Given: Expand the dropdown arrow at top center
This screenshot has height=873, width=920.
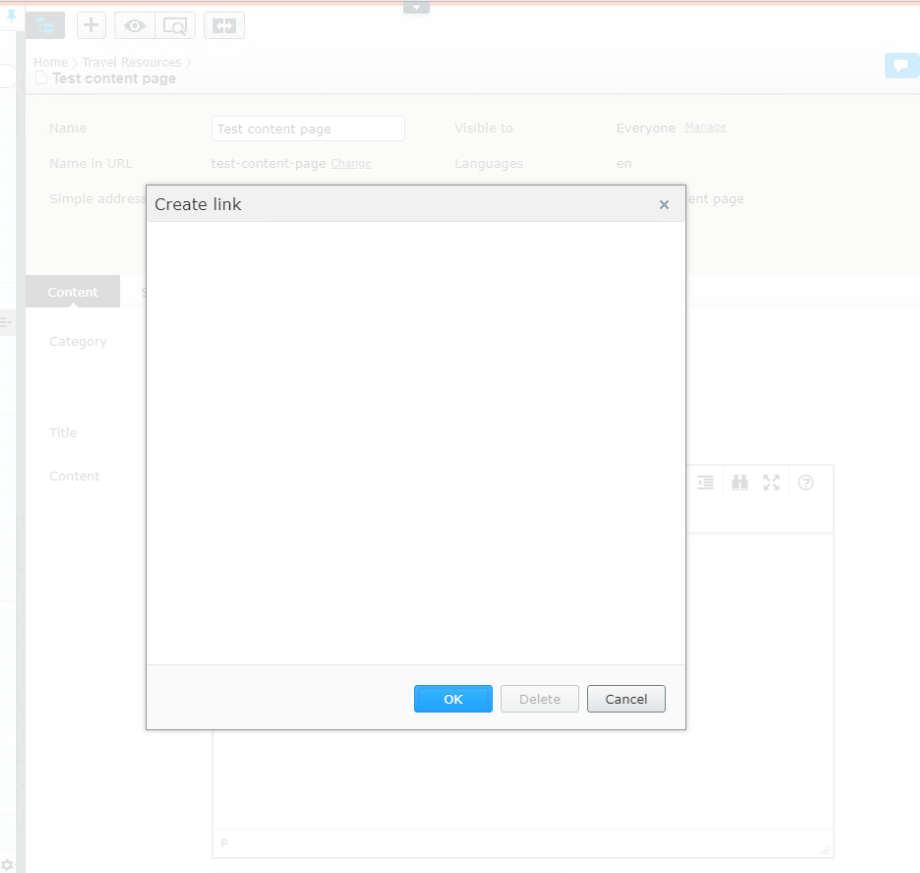Looking at the screenshot, I should pyautogui.click(x=416, y=5).
